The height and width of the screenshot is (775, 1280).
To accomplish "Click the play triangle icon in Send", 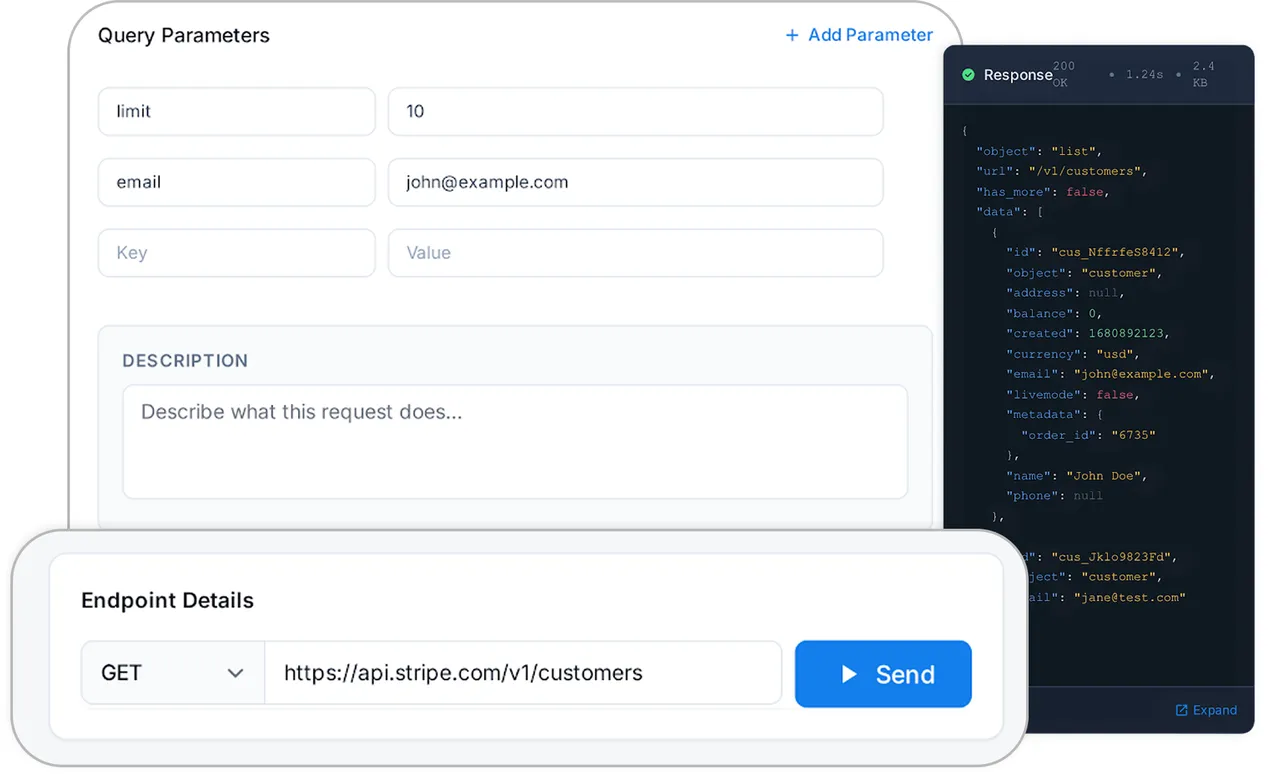I will pos(849,674).
